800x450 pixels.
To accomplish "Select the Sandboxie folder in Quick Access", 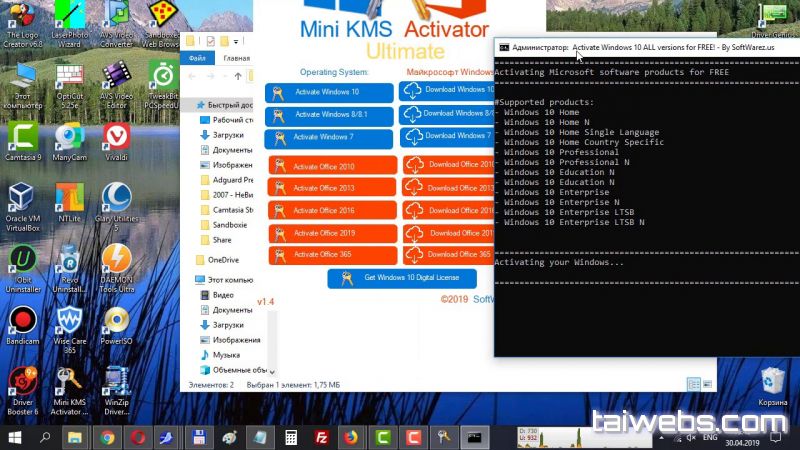I will tap(232, 226).
